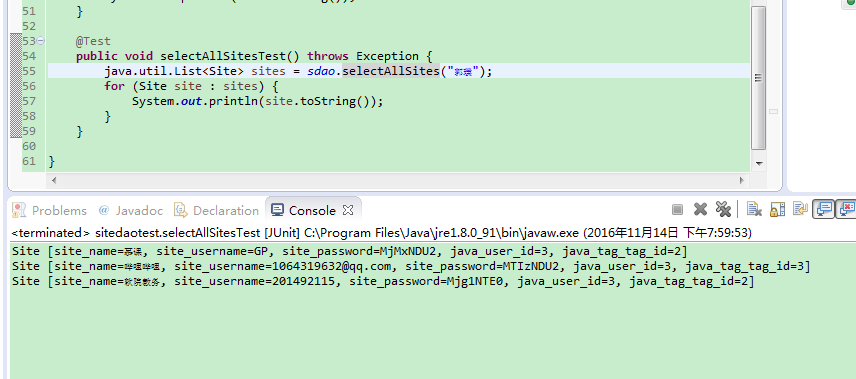Click console line containing site_username=201492115
The width and height of the screenshot is (856, 379).
coord(383,282)
